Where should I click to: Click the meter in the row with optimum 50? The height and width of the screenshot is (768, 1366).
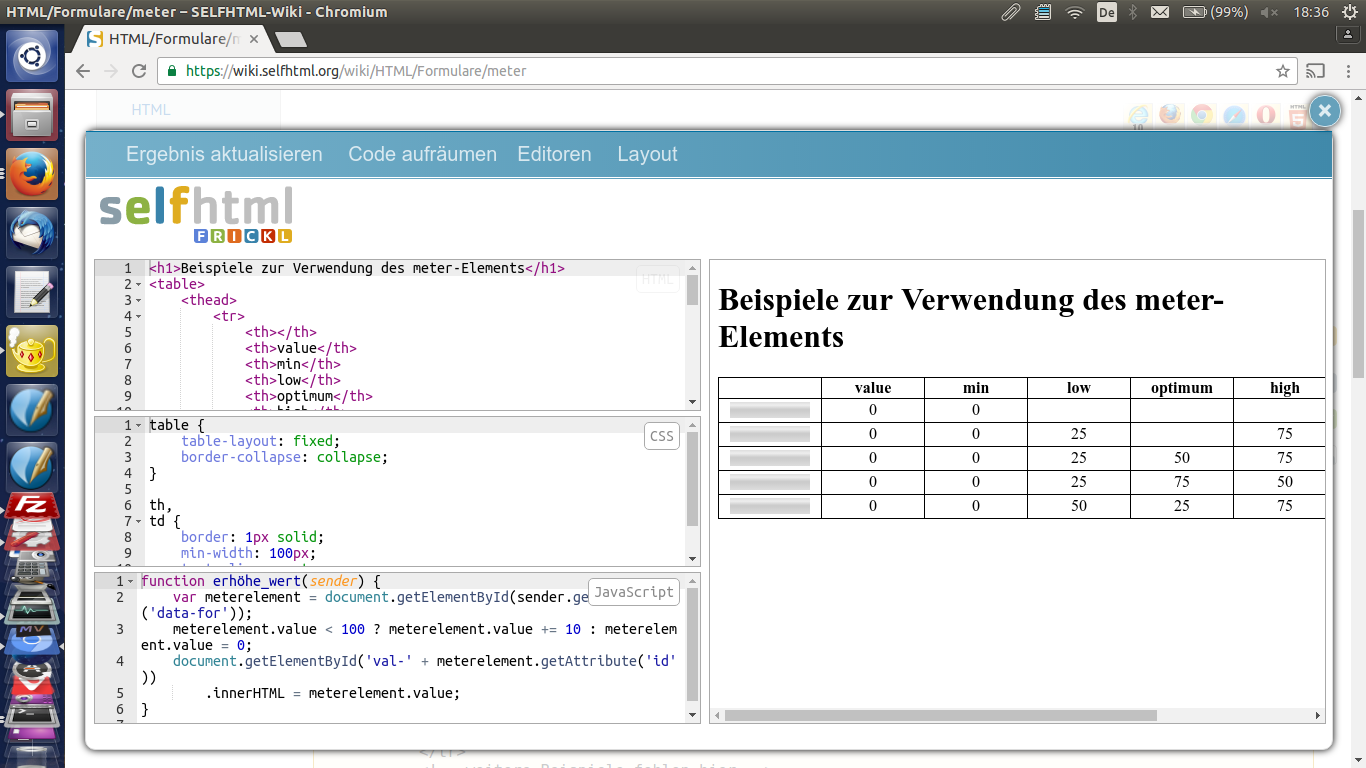click(x=770, y=458)
